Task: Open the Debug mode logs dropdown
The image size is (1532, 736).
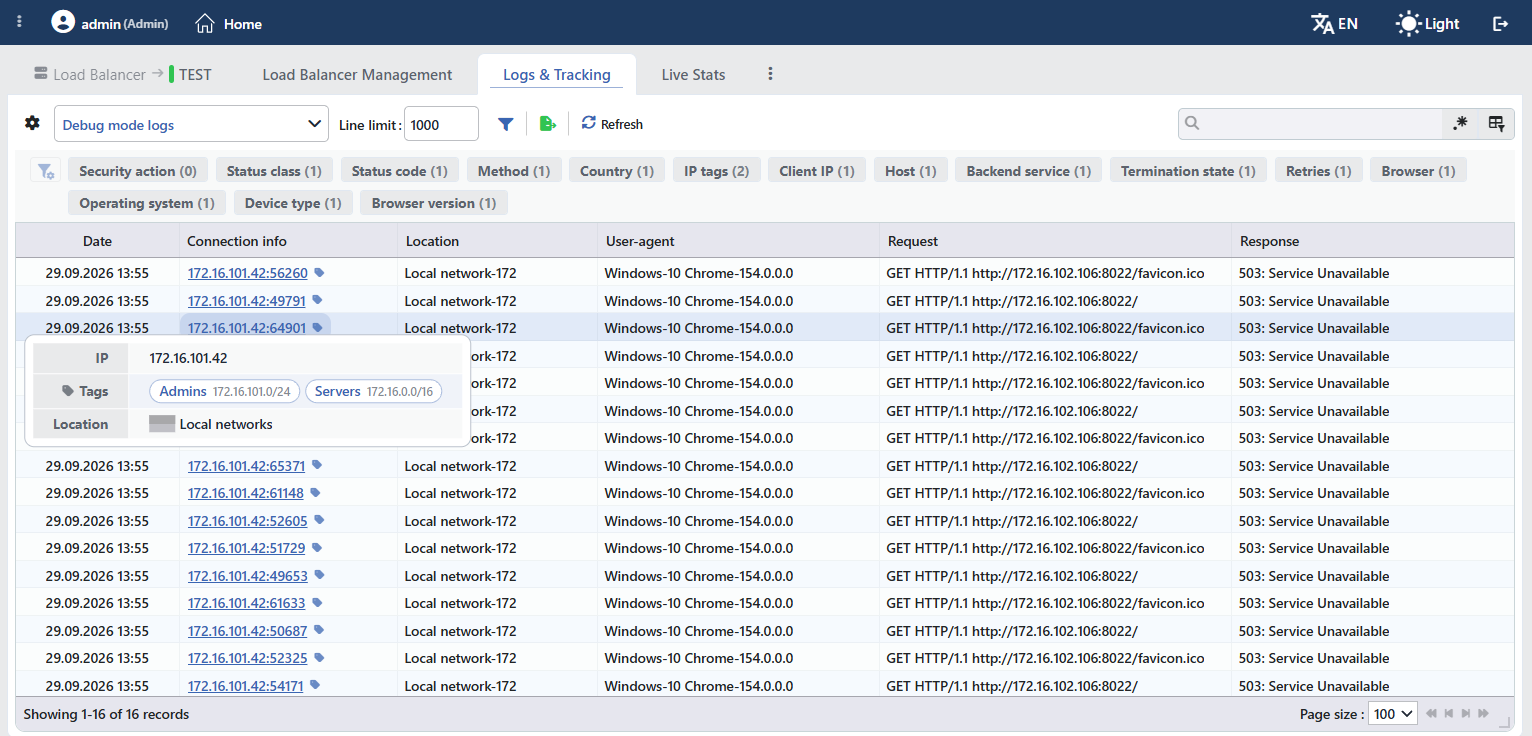Action: [191, 124]
